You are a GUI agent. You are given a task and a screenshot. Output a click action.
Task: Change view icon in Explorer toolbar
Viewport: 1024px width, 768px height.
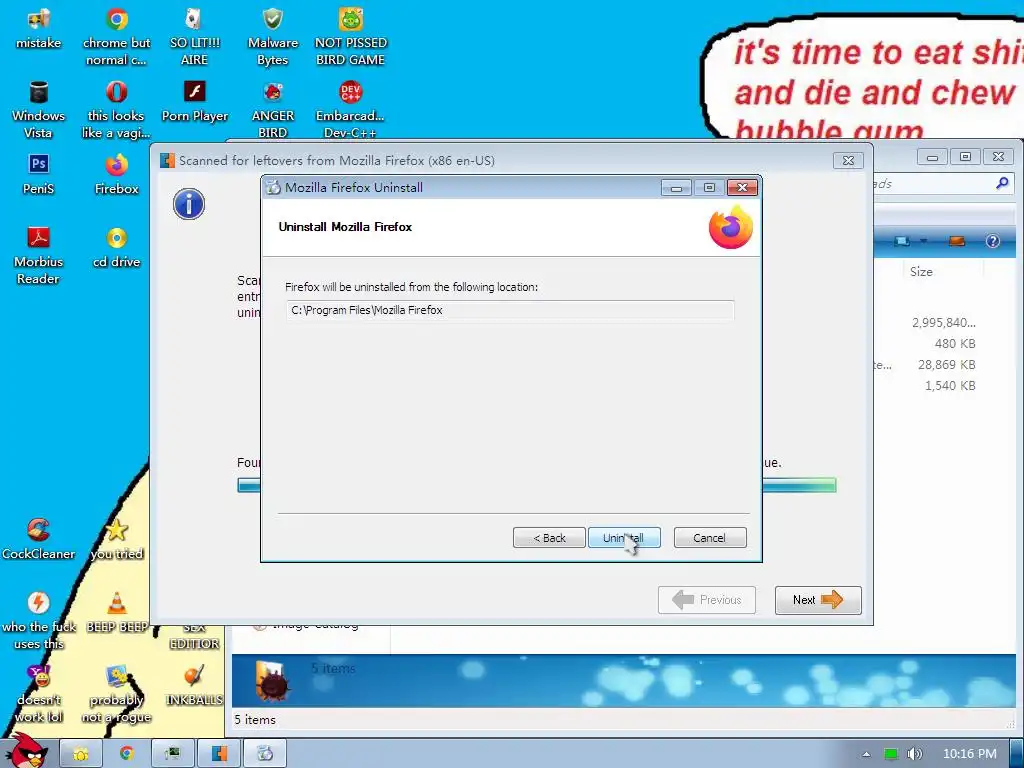click(x=903, y=241)
